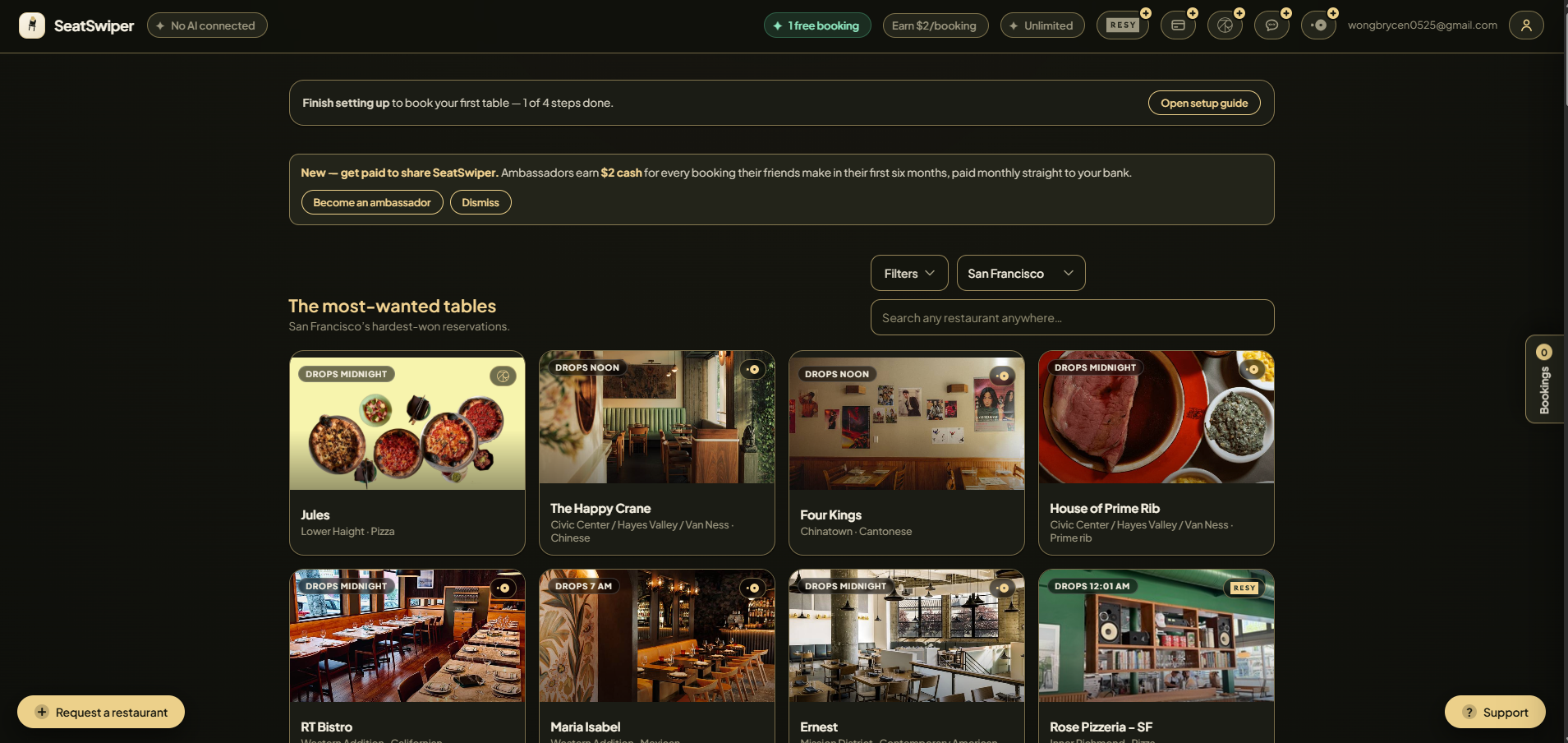Click the card-shaped platform icon in header
1568x743 pixels.
tap(1178, 25)
